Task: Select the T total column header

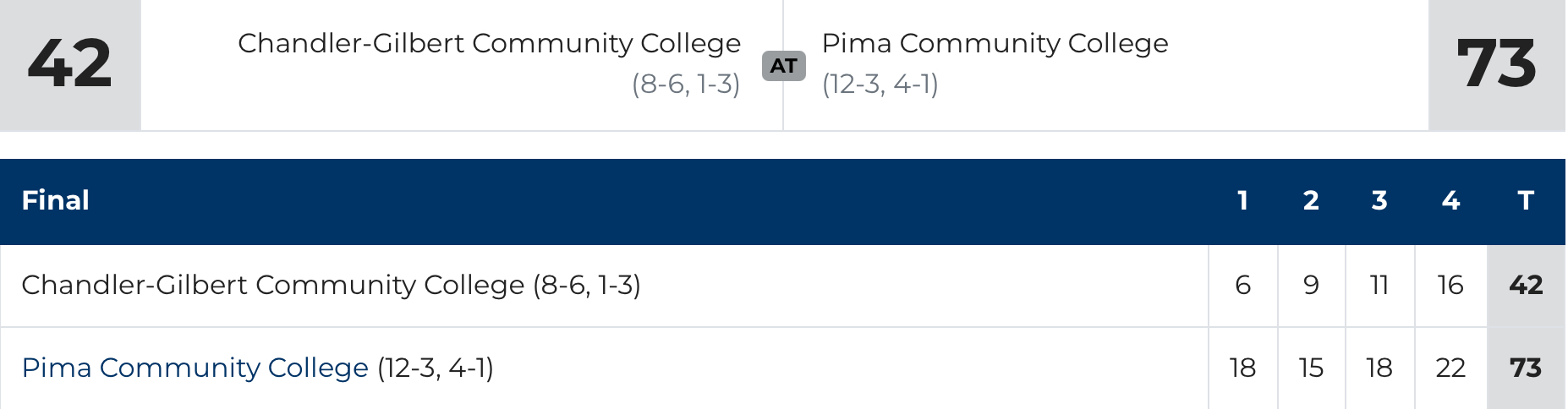Action: pyautogui.click(x=1526, y=200)
